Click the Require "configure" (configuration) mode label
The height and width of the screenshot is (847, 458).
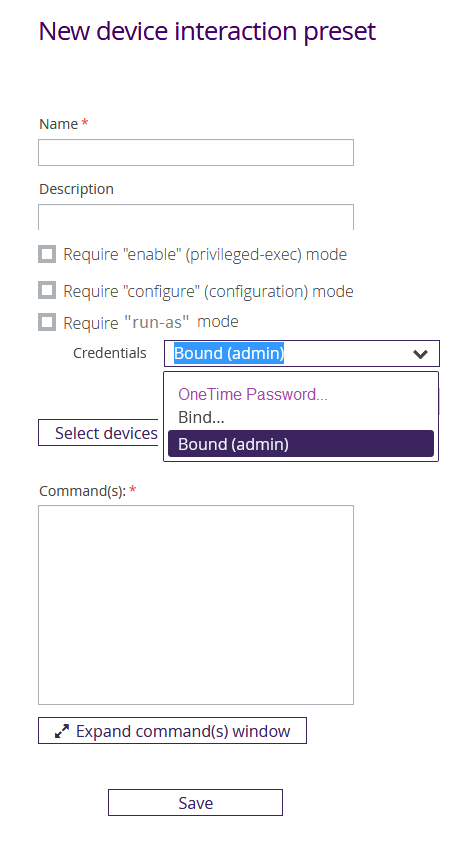click(208, 291)
